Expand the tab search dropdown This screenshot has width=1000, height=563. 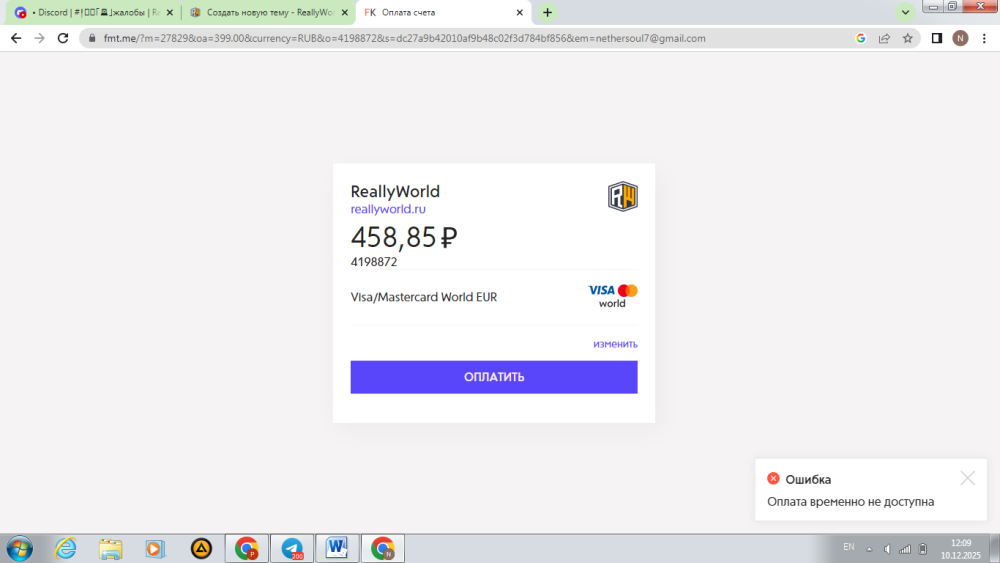click(x=905, y=12)
